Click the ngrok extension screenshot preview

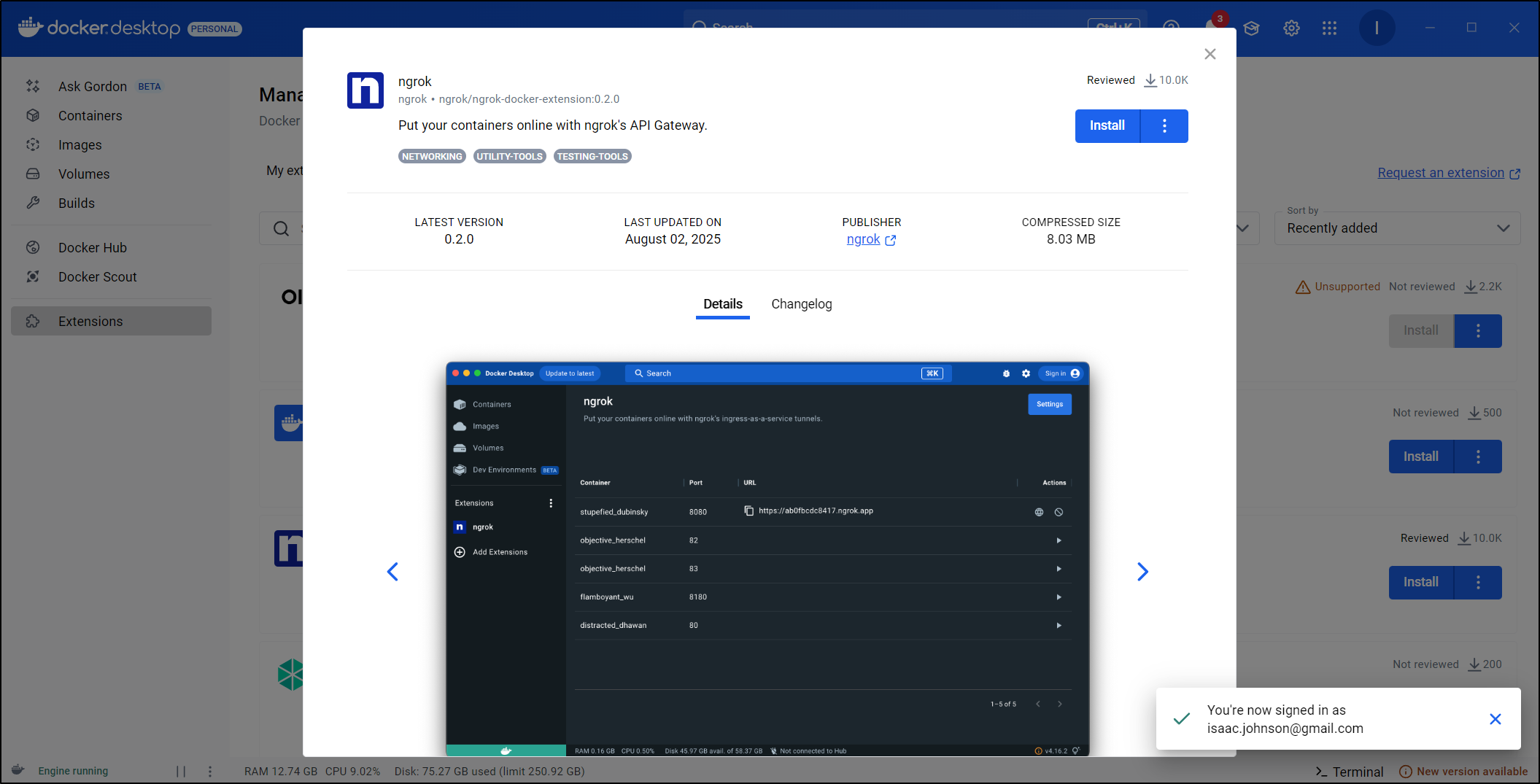pos(767,559)
